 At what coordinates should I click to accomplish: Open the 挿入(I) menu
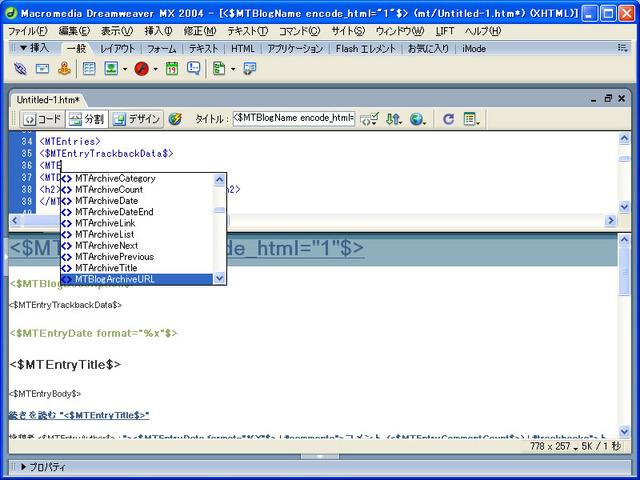[x=158, y=31]
